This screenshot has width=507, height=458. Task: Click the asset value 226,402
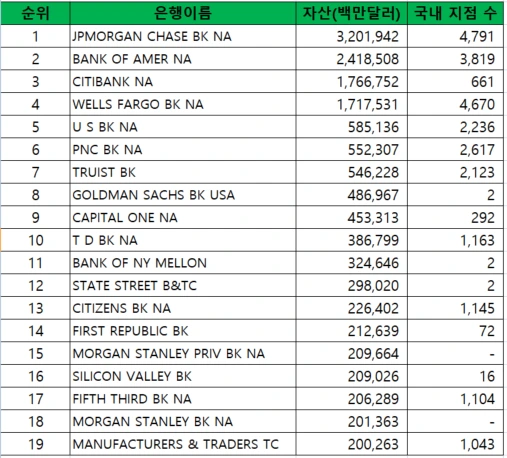[373, 309]
